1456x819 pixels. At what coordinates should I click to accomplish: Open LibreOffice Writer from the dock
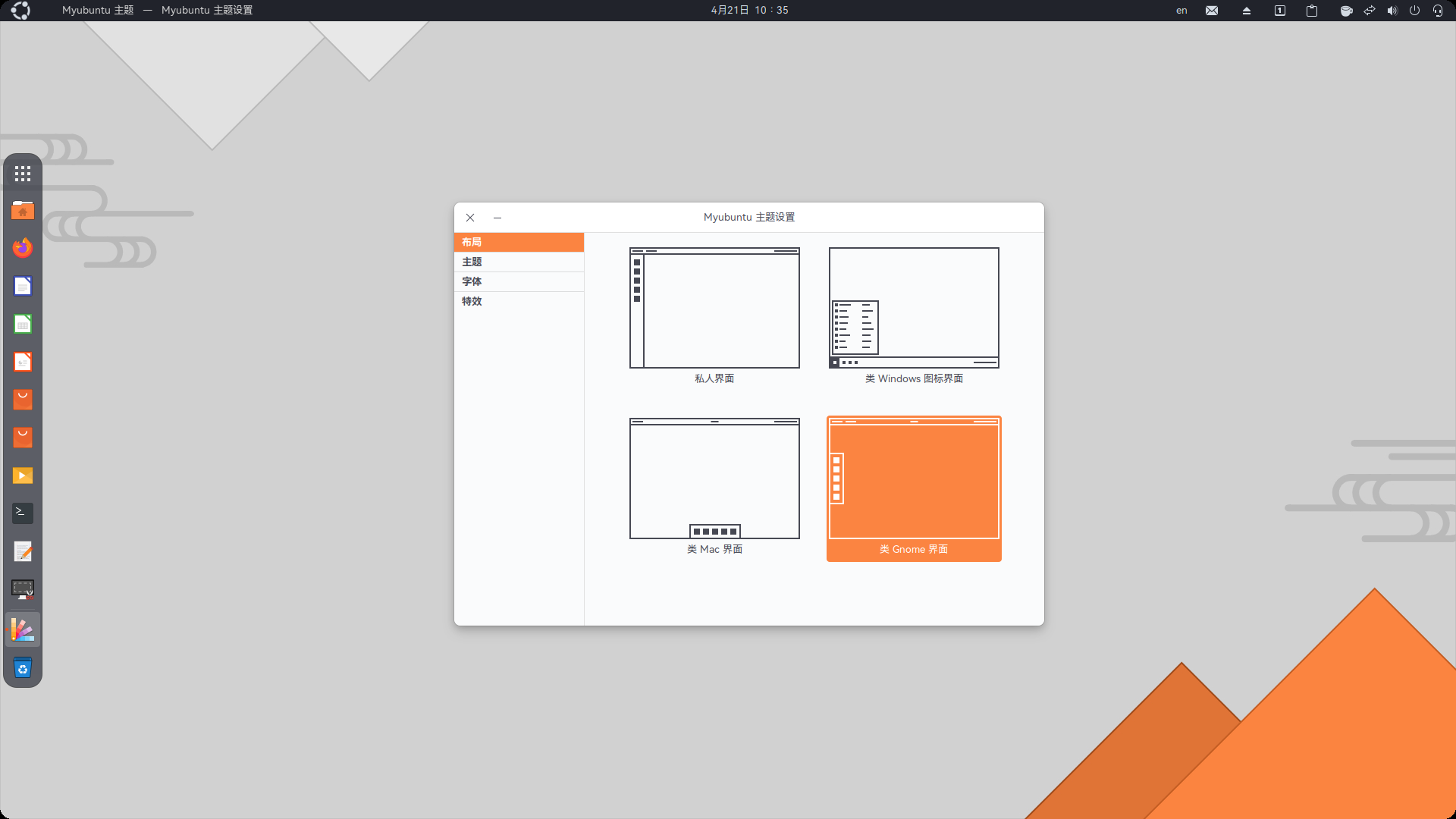click(23, 286)
